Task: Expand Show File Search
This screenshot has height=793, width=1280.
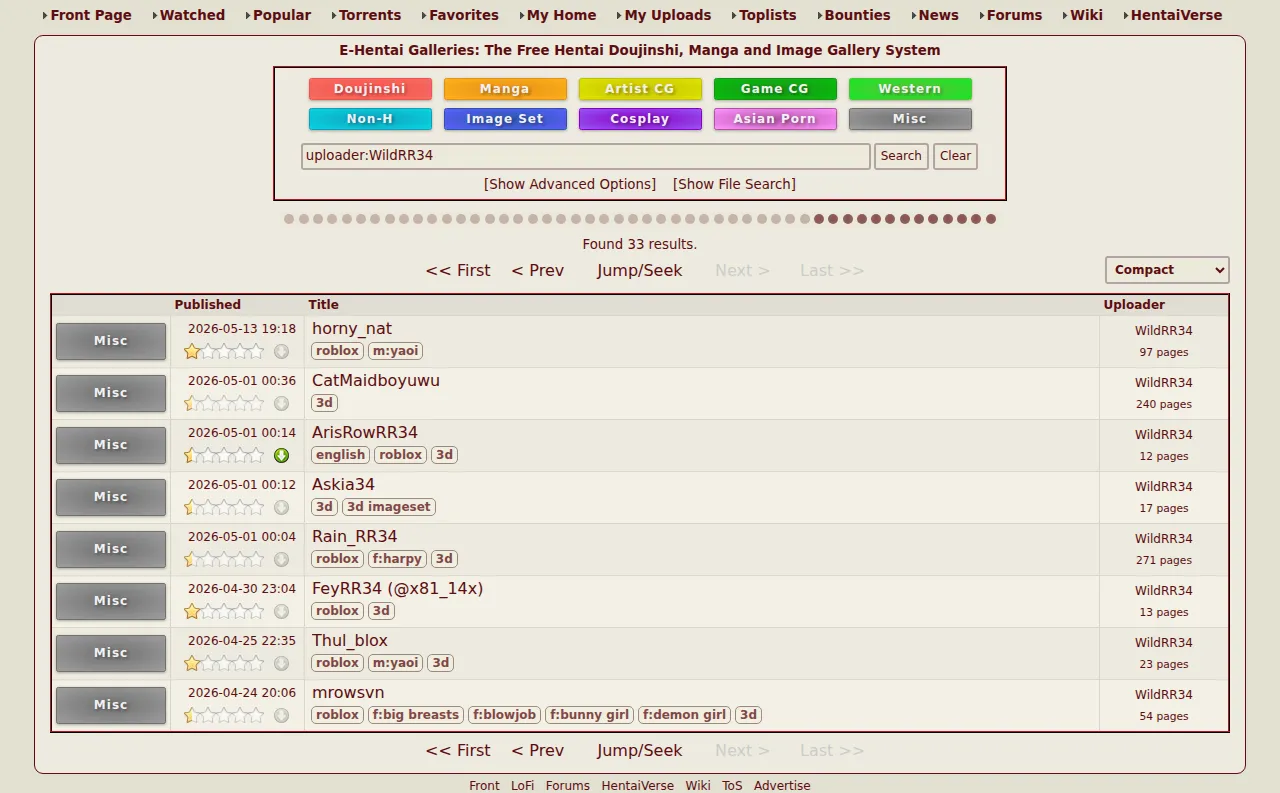Action: [734, 184]
